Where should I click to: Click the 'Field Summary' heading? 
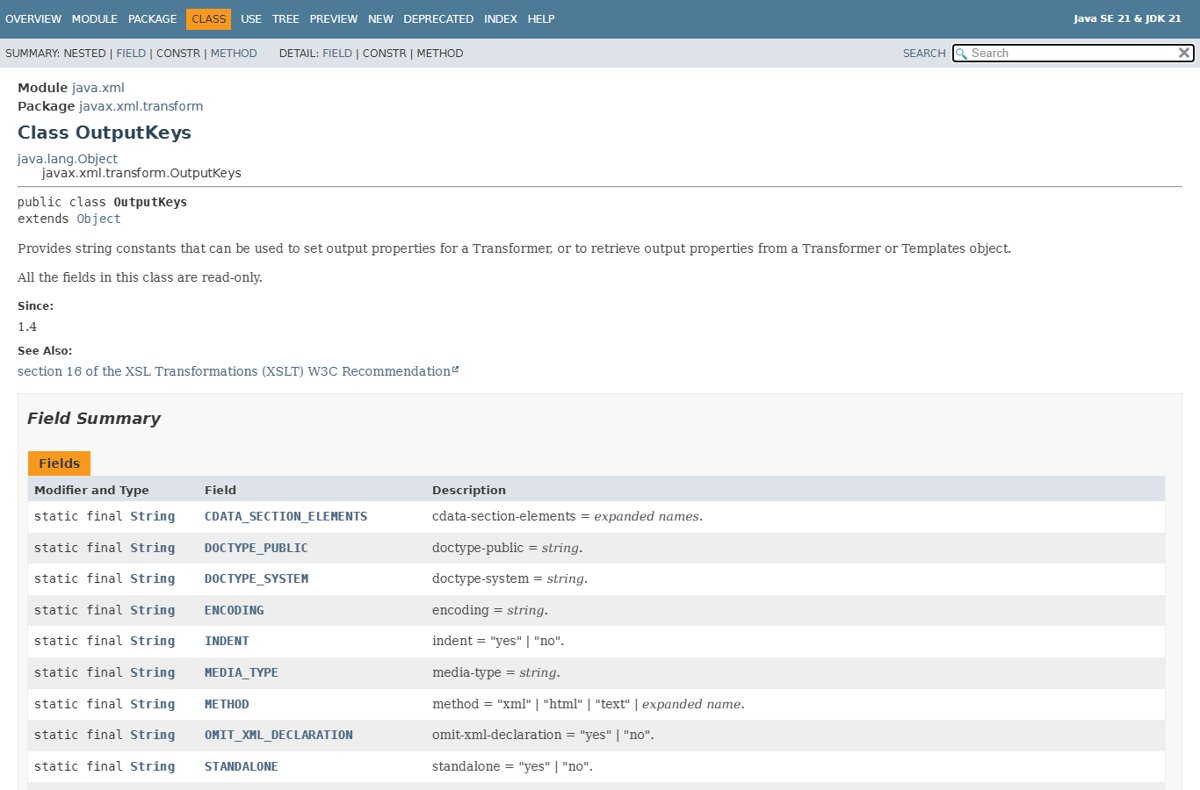pos(93,418)
